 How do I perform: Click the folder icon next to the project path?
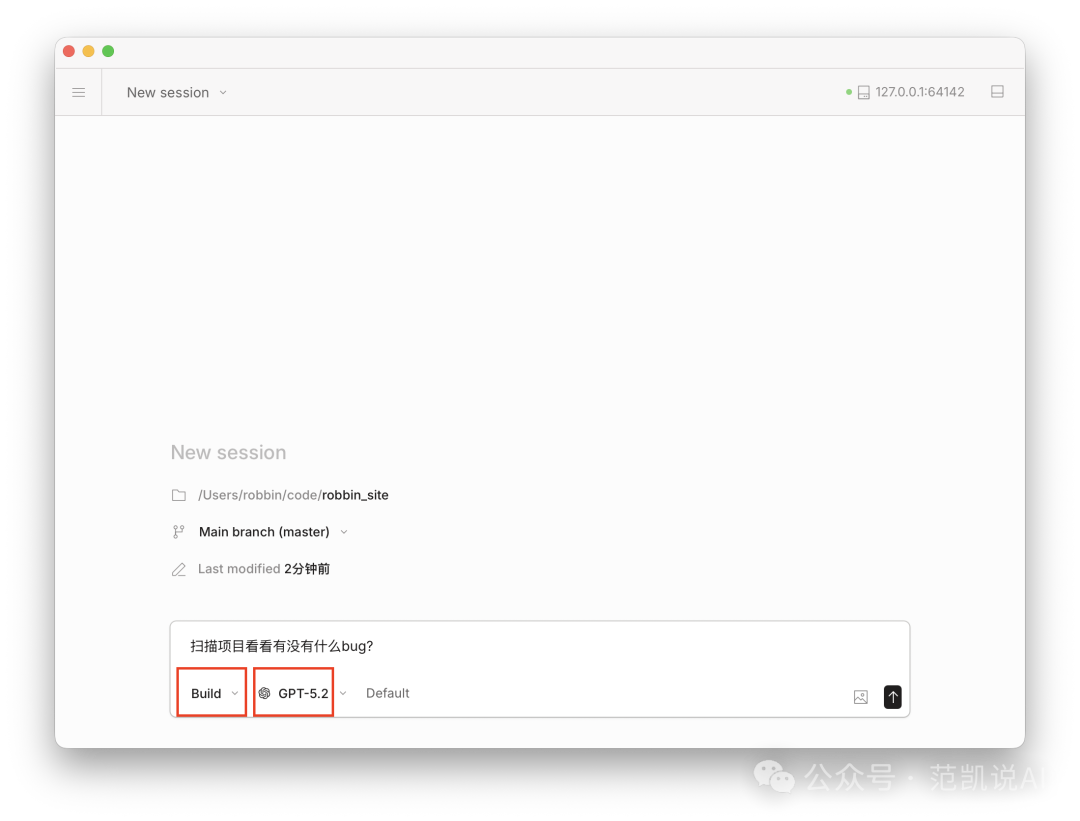click(178, 494)
